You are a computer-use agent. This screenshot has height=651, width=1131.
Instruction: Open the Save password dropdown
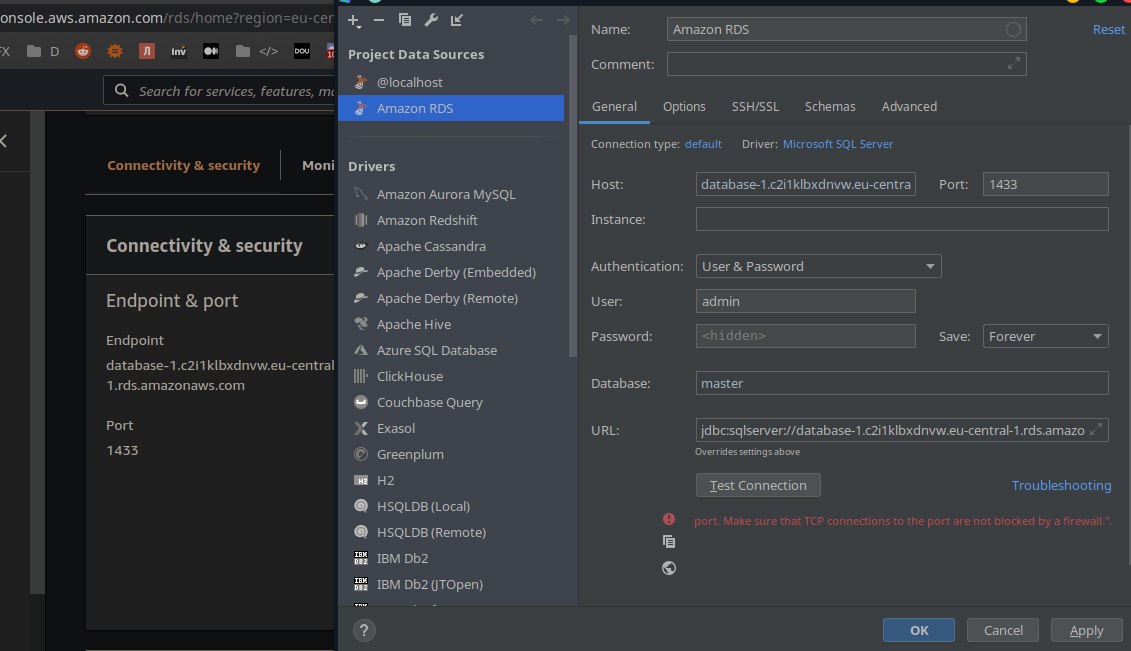coord(1045,336)
